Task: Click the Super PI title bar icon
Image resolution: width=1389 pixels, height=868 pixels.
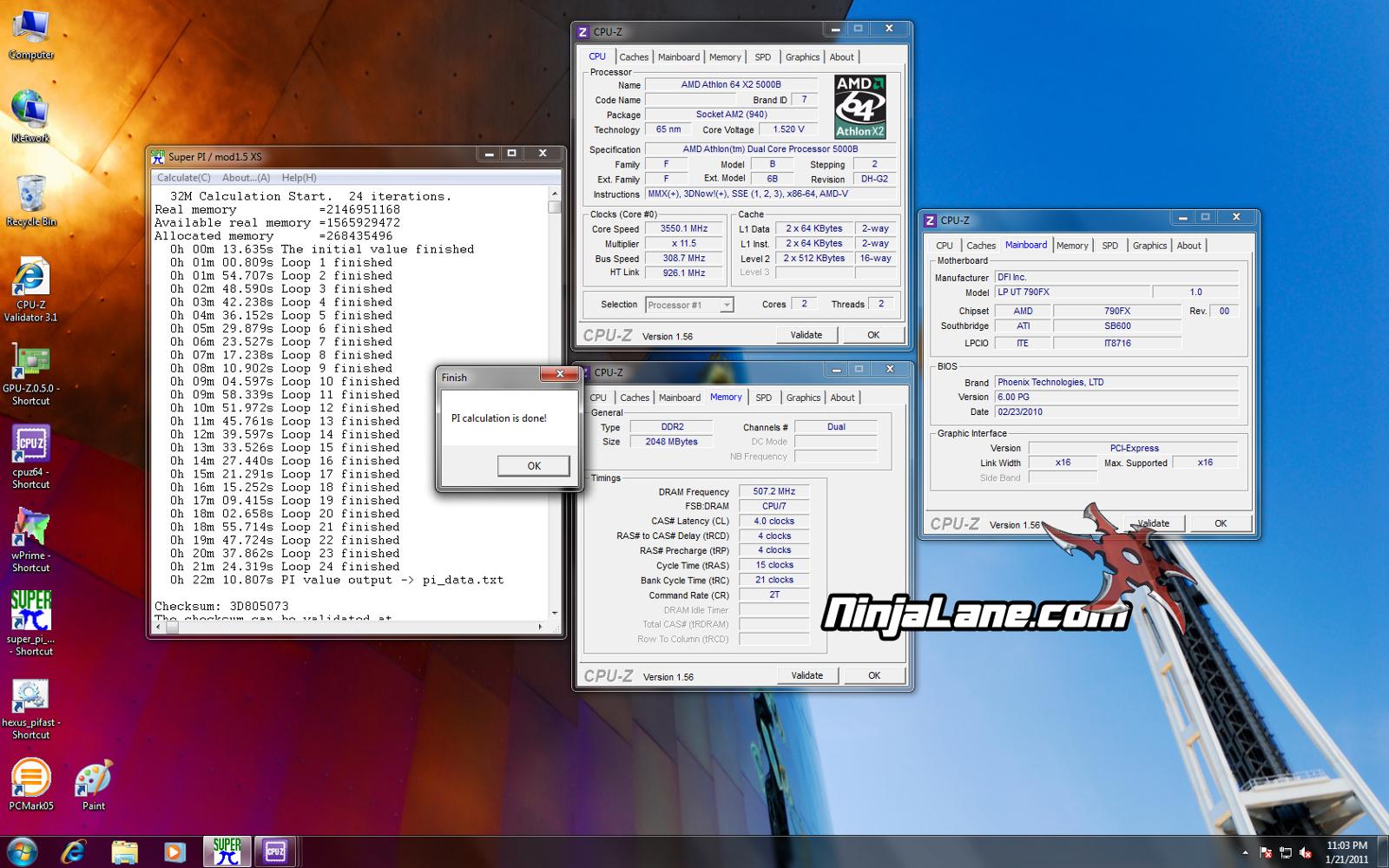Action: point(157,156)
